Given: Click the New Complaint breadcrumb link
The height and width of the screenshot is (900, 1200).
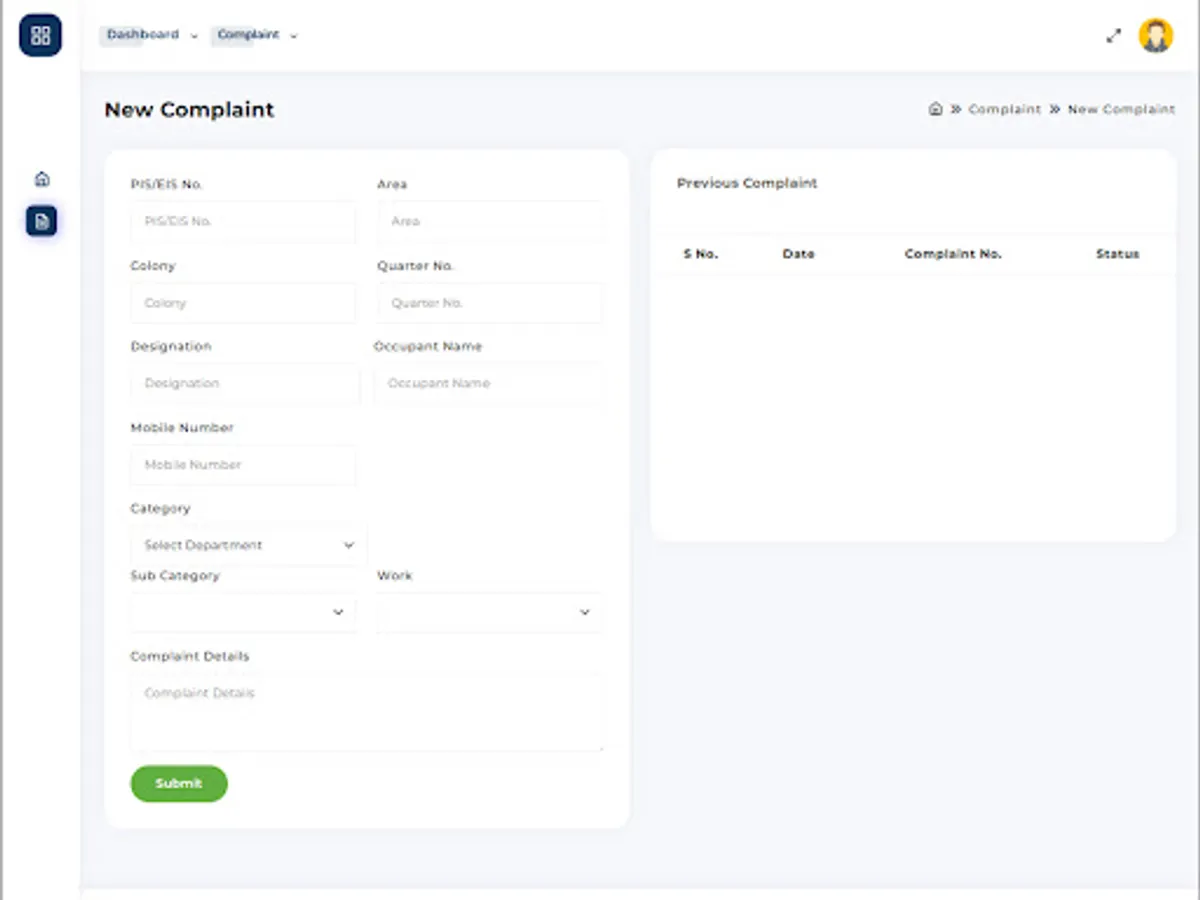Looking at the screenshot, I should point(1121,109).
